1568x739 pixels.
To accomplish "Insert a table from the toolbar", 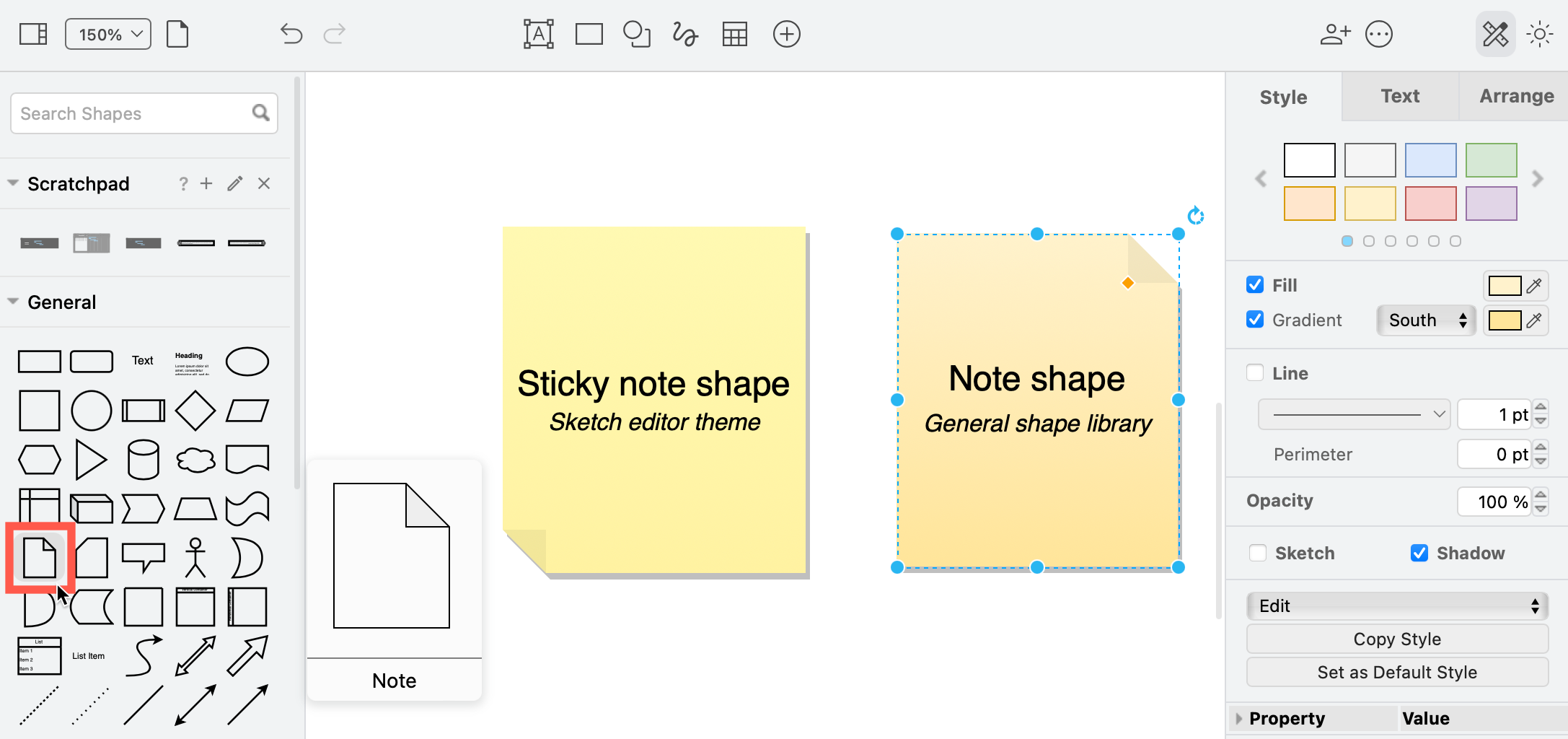I will click(x=735, y=33).
